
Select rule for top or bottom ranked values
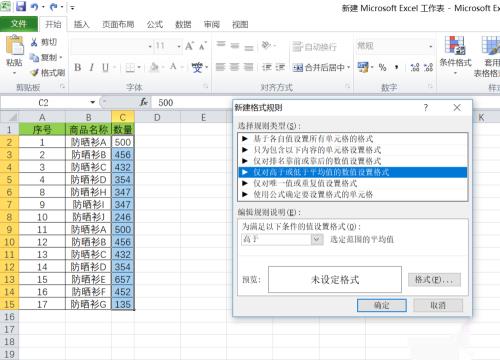(x=353, y=161)
